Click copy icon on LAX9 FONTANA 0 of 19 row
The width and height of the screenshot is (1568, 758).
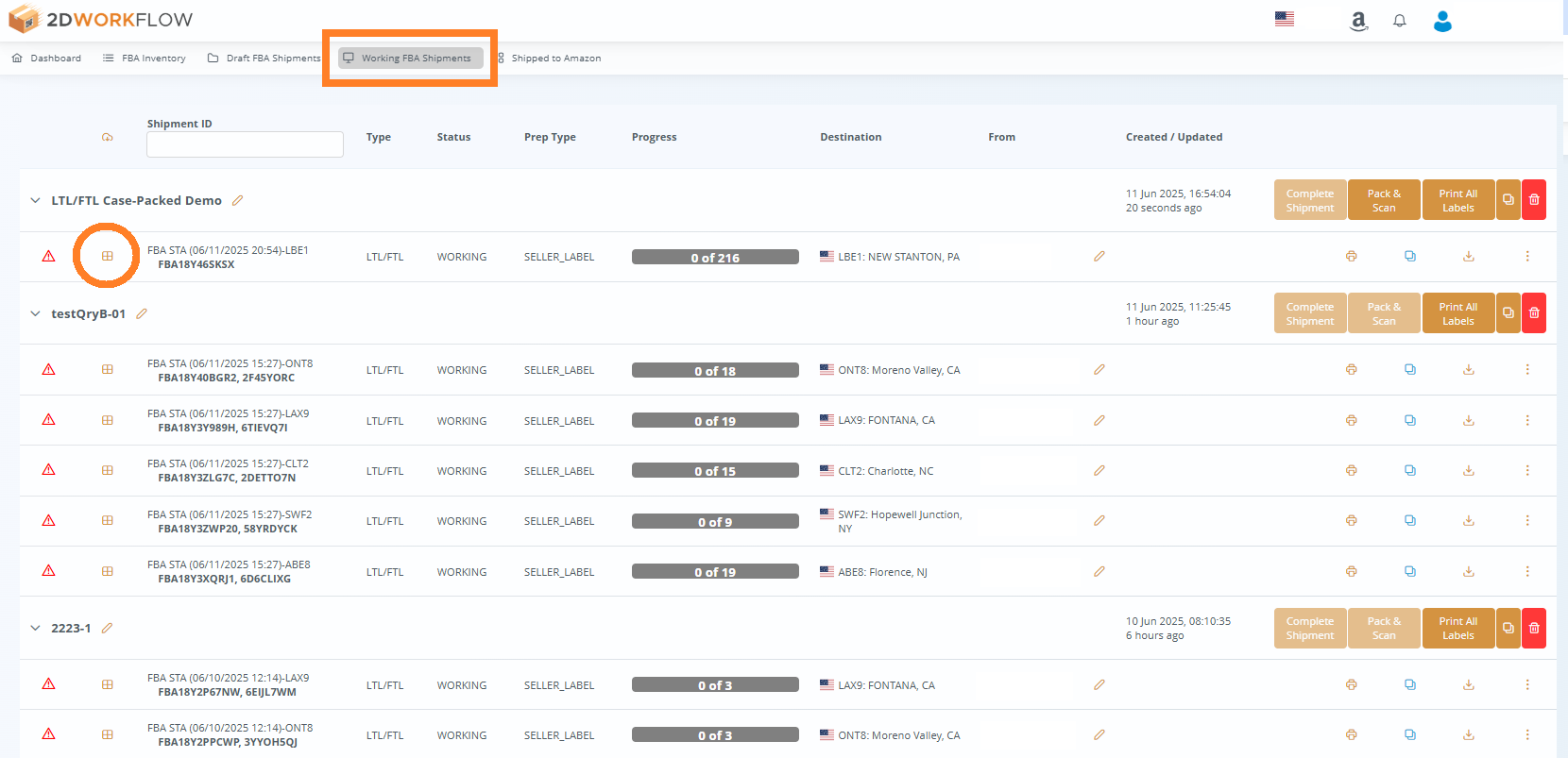[x=1410, y=420]
